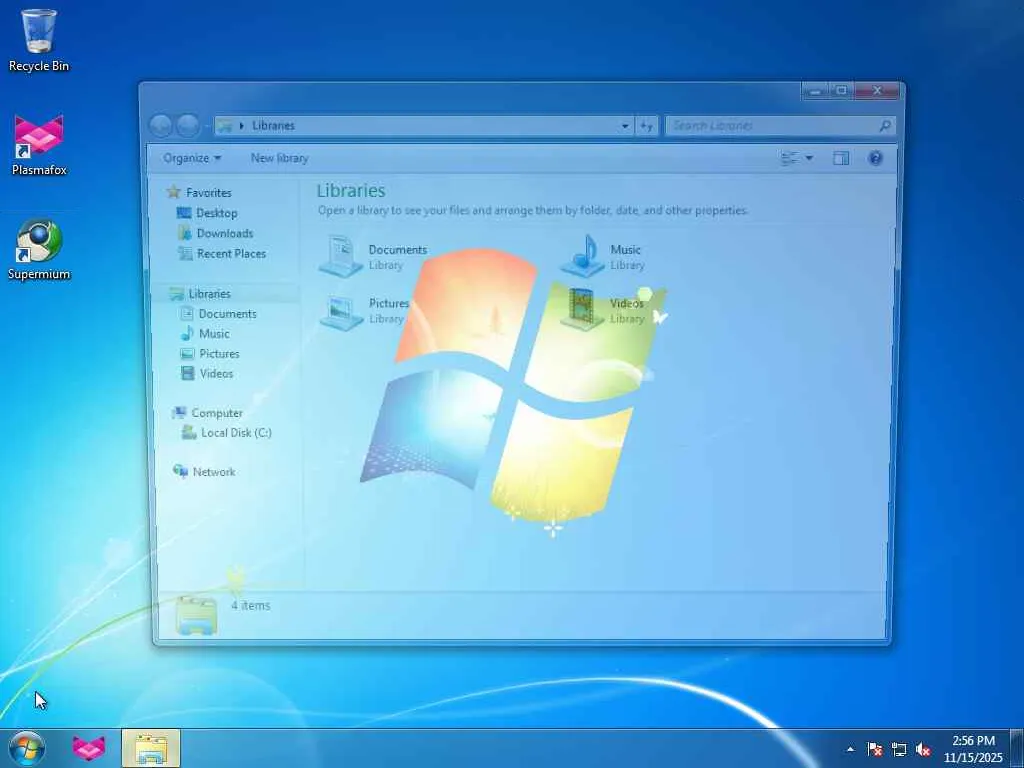Open the Recycle Bin desktop icon
The image size is (1024, 768).
[x=39, y=39]
